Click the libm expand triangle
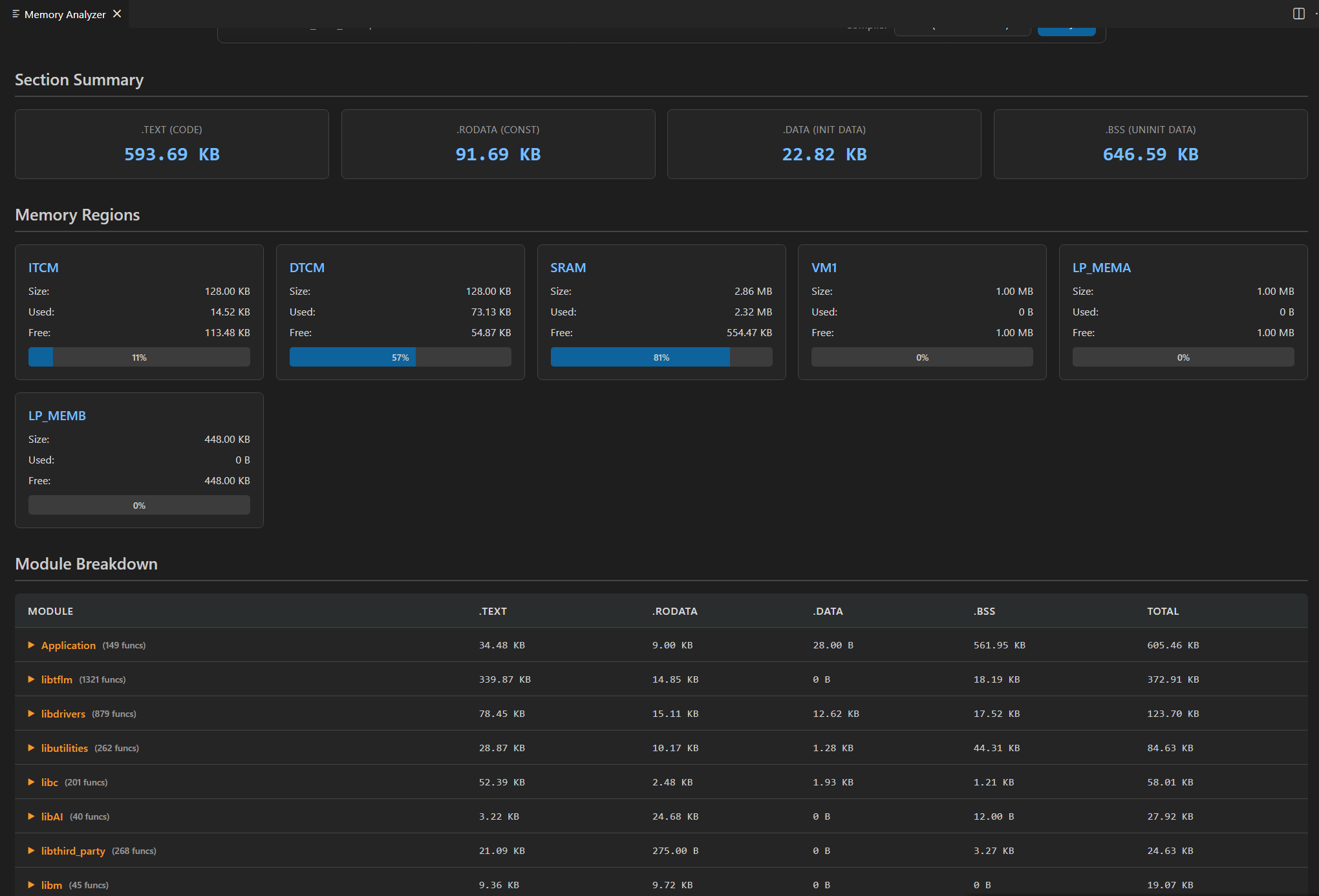The image size is (1319, 896). [31, 885]
